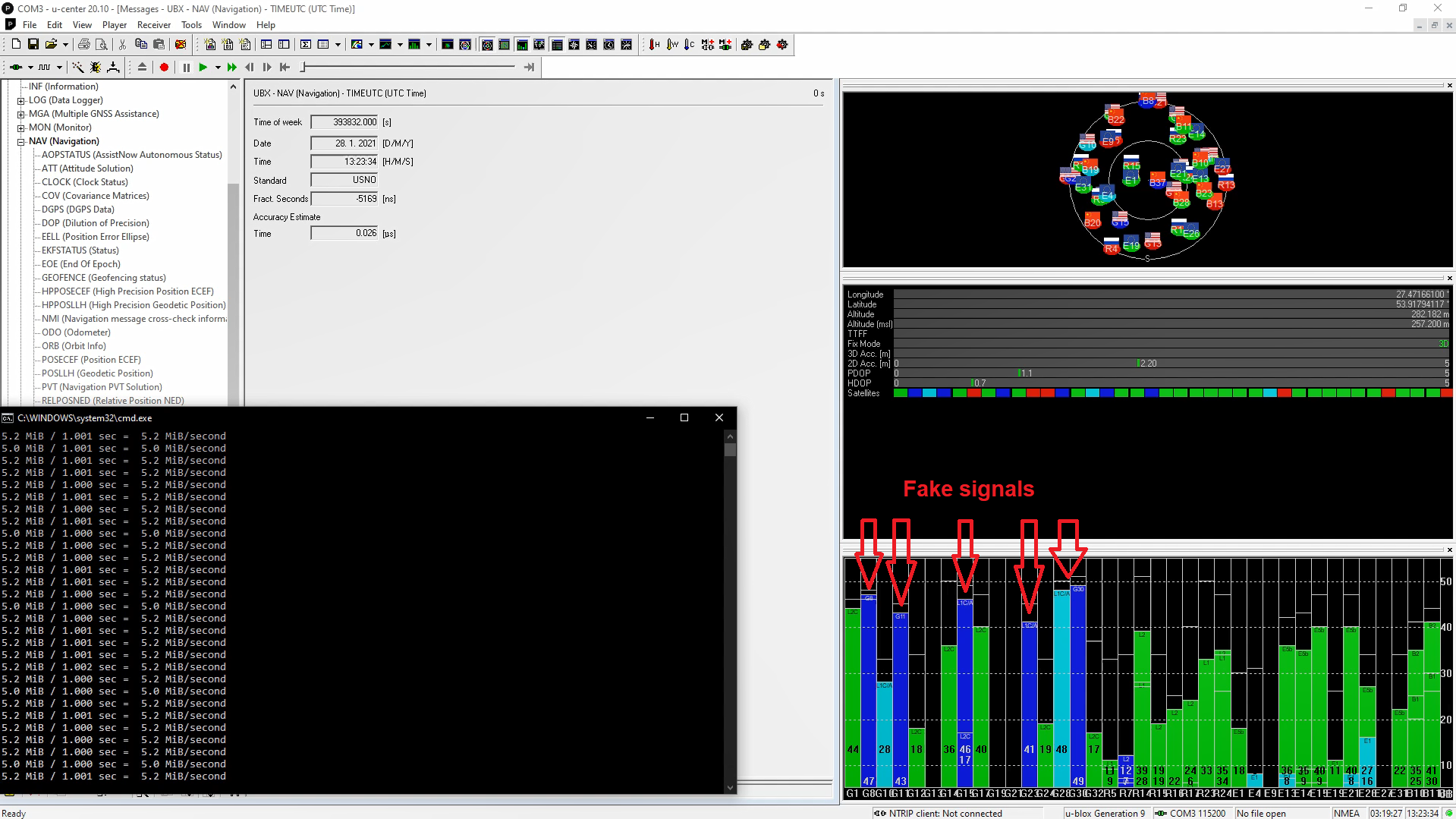
Task: Click the eject logfile icon
Action: coord(142,68)
